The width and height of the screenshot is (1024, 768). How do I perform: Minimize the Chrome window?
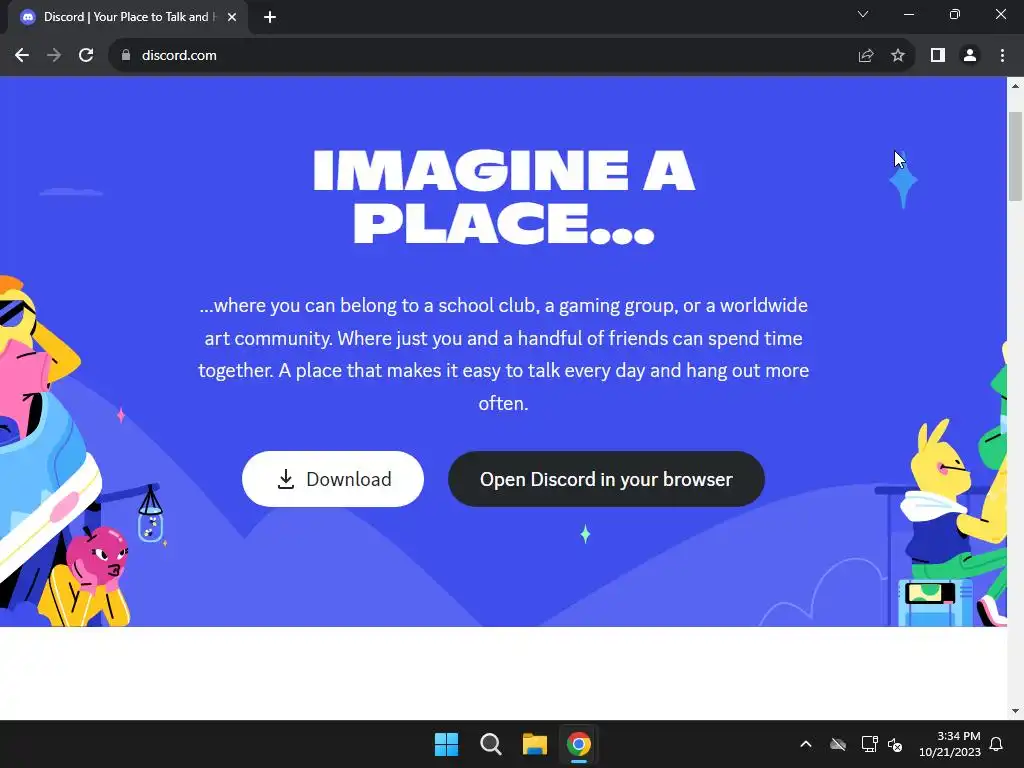pos(908,14)
